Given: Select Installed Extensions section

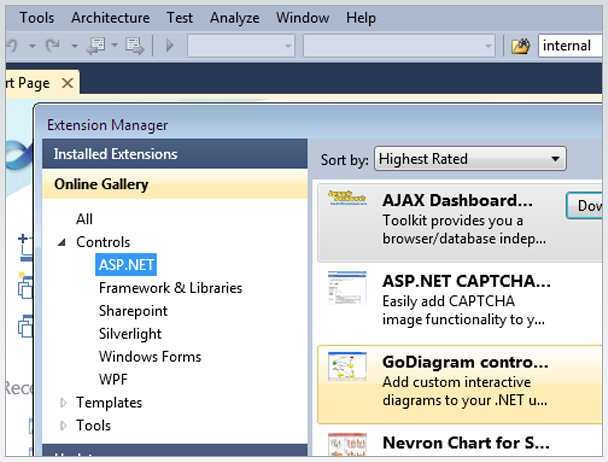Looking at the screenshot, I should (x=175, y=154).
